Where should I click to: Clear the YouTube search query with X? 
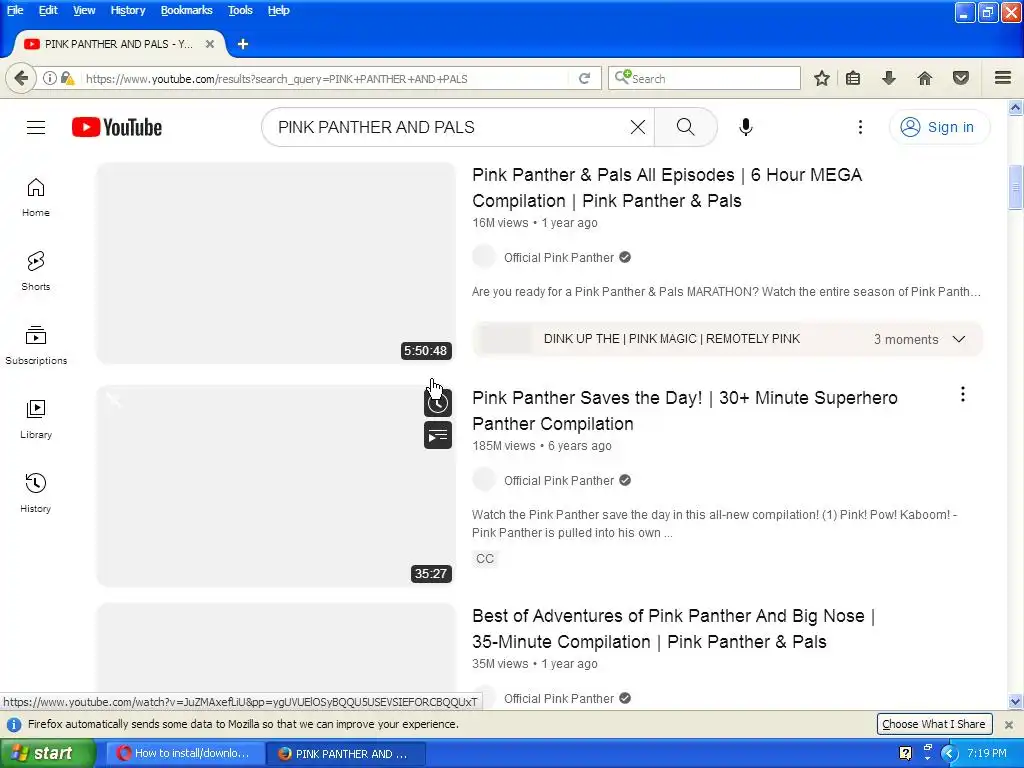[x=637, y=127]
